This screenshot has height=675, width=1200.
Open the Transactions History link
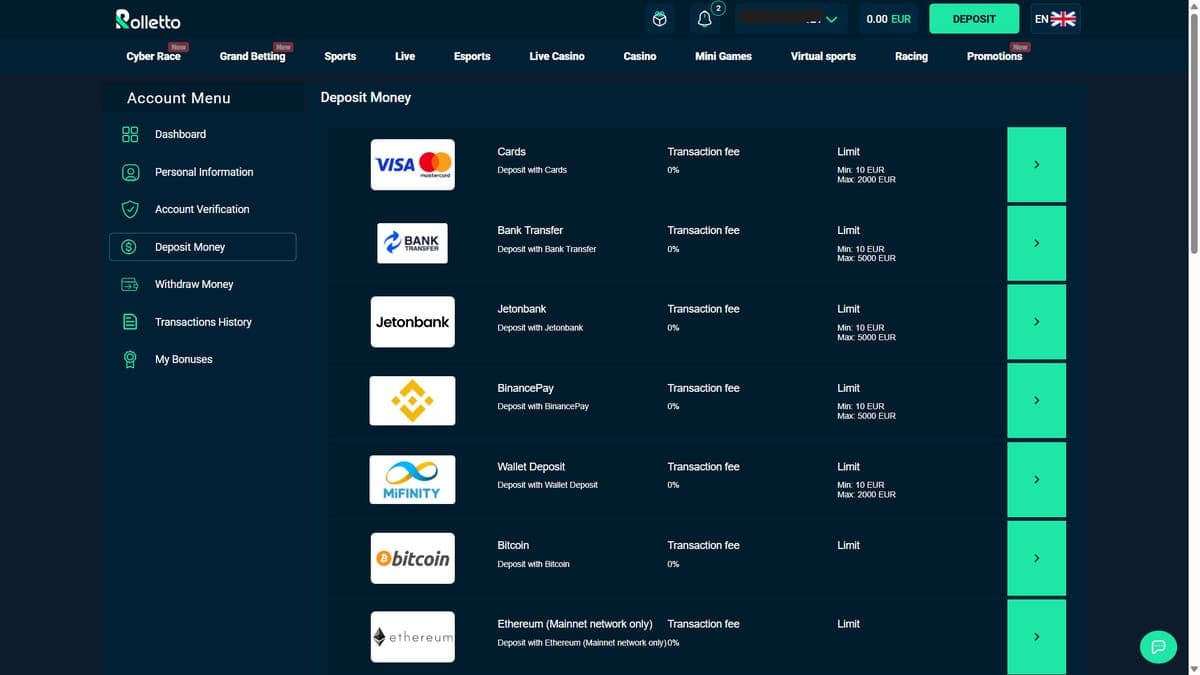[203, 322]
